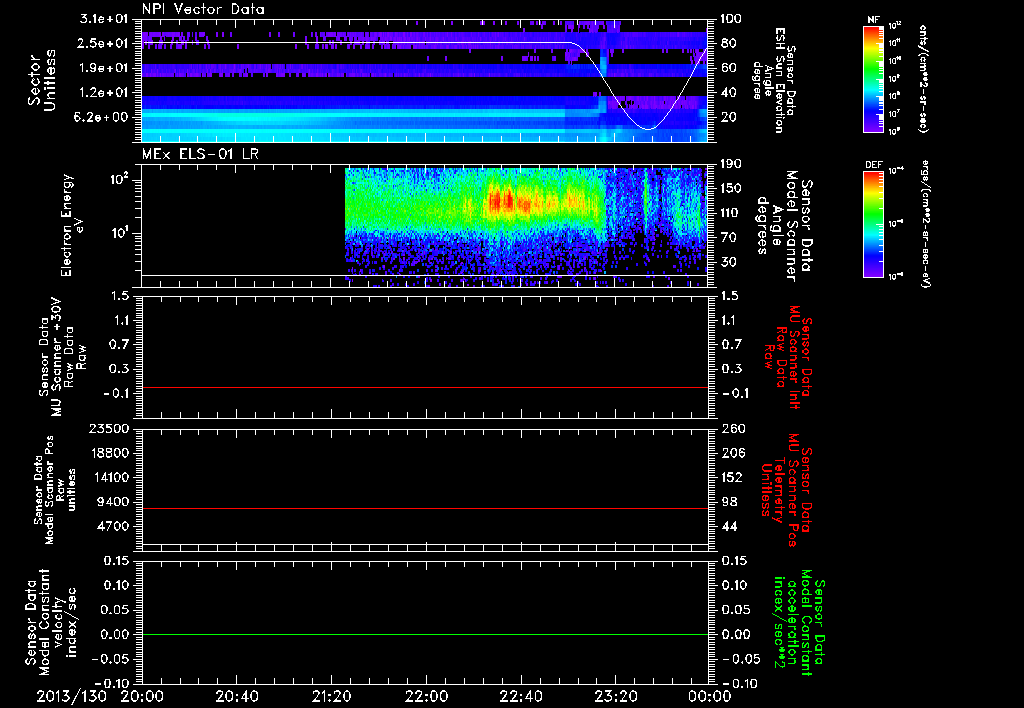Screen dimensions: 1024x708
Task: Click the '9400' scanner position tick value
Action: pyautogui.click(x=112, y=502)
